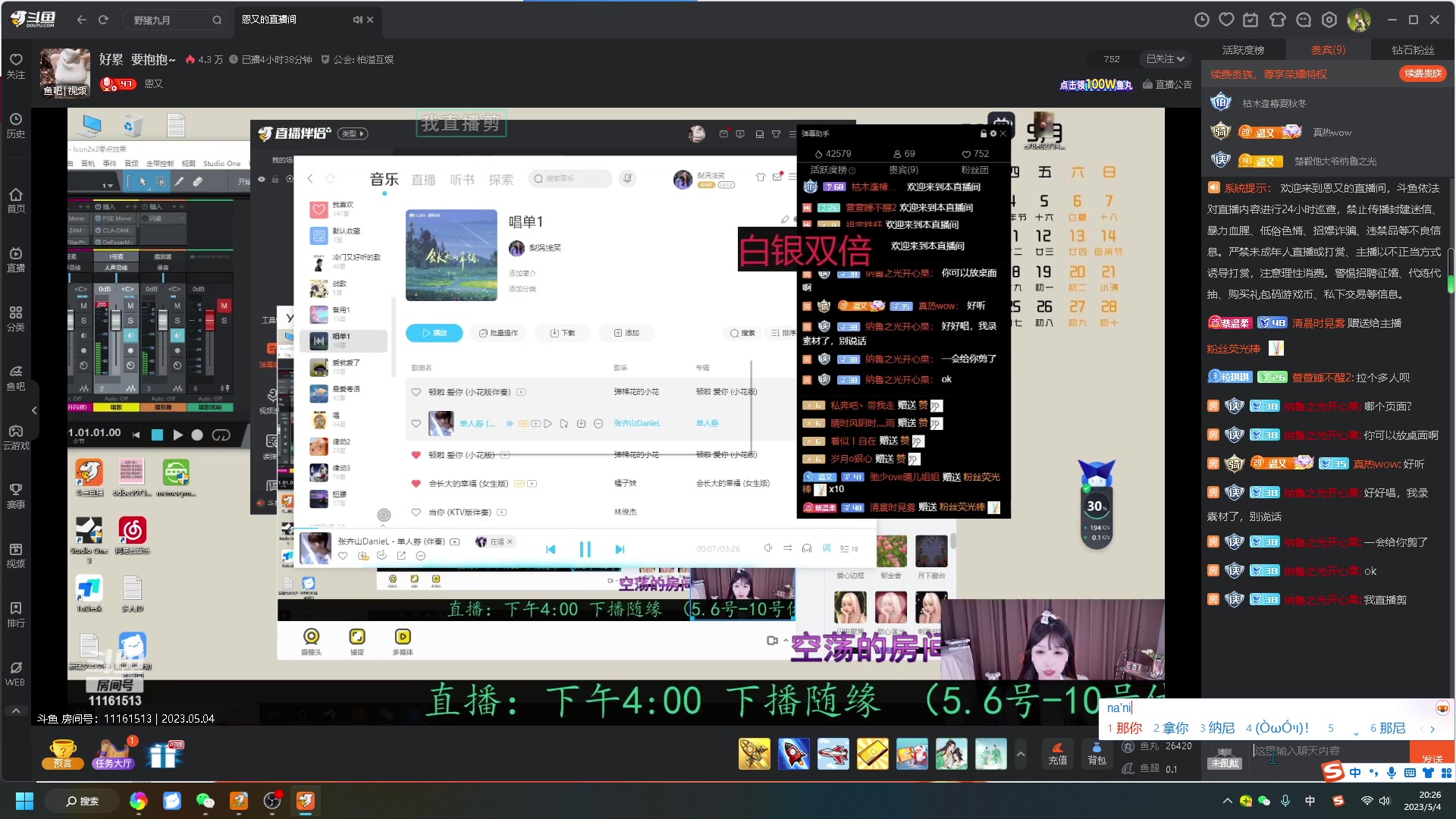This screenshot has height=819, width=1456.
Task: Open noble user 枯木逢椿夏秋冬 in guest list
Action: point(1274,104)
